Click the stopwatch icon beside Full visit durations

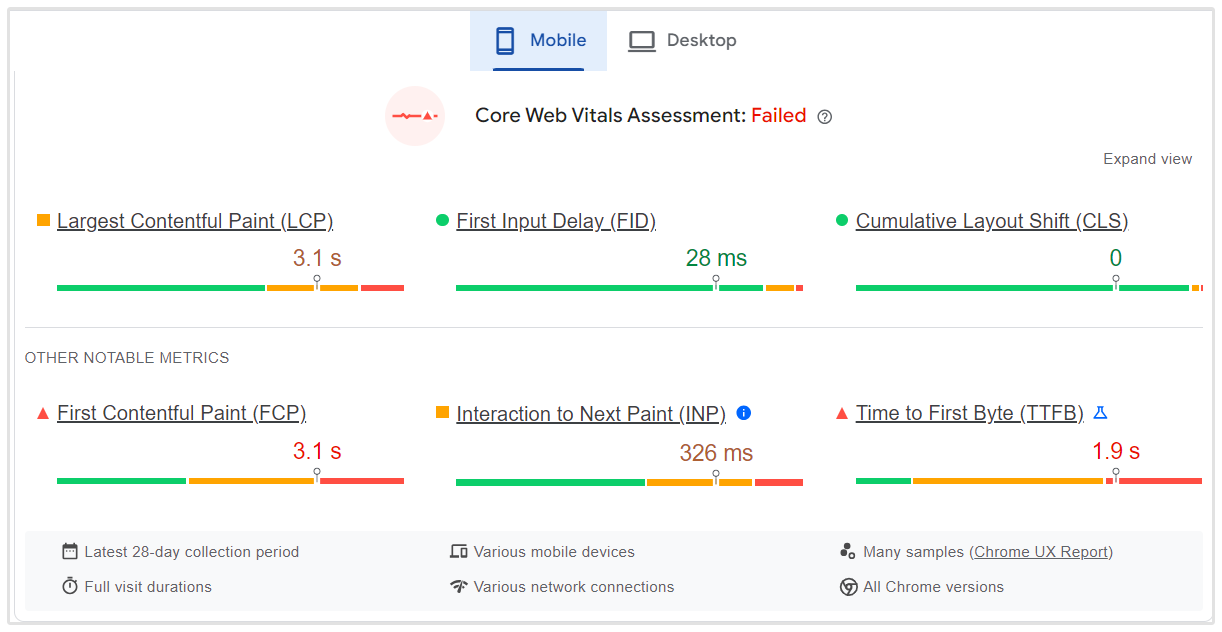70,587
